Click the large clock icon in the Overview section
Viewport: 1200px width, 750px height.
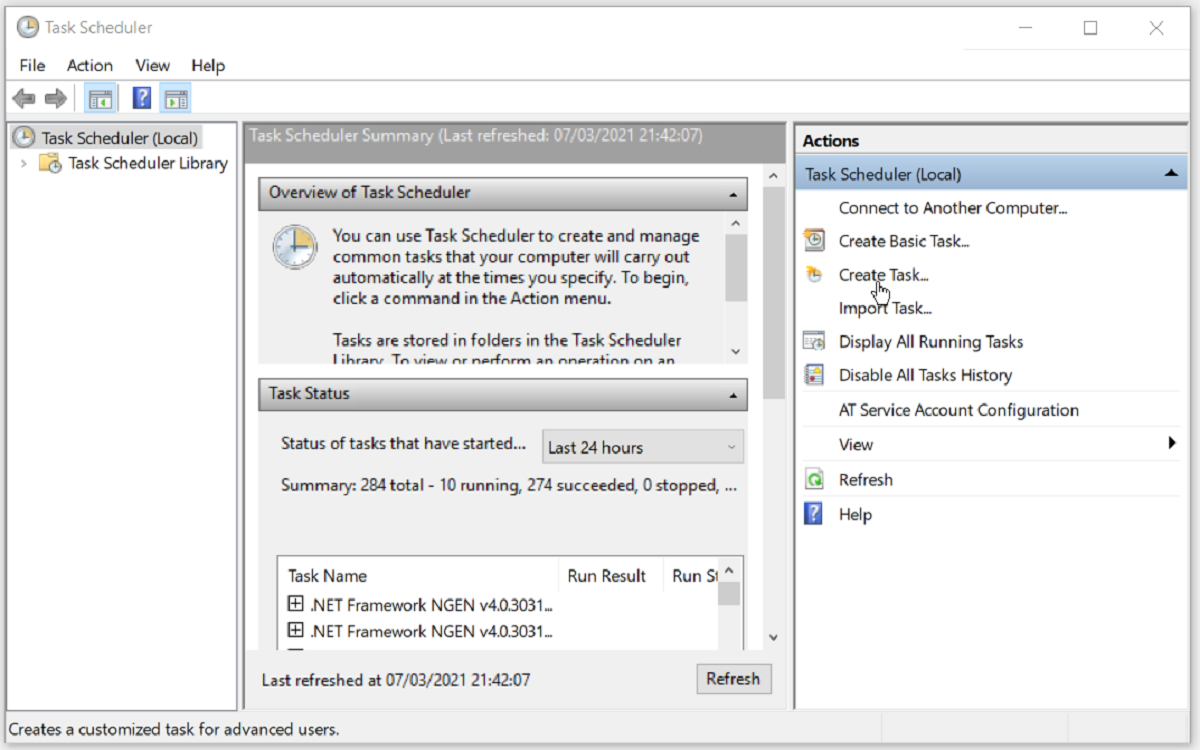(x=295, y=247)
